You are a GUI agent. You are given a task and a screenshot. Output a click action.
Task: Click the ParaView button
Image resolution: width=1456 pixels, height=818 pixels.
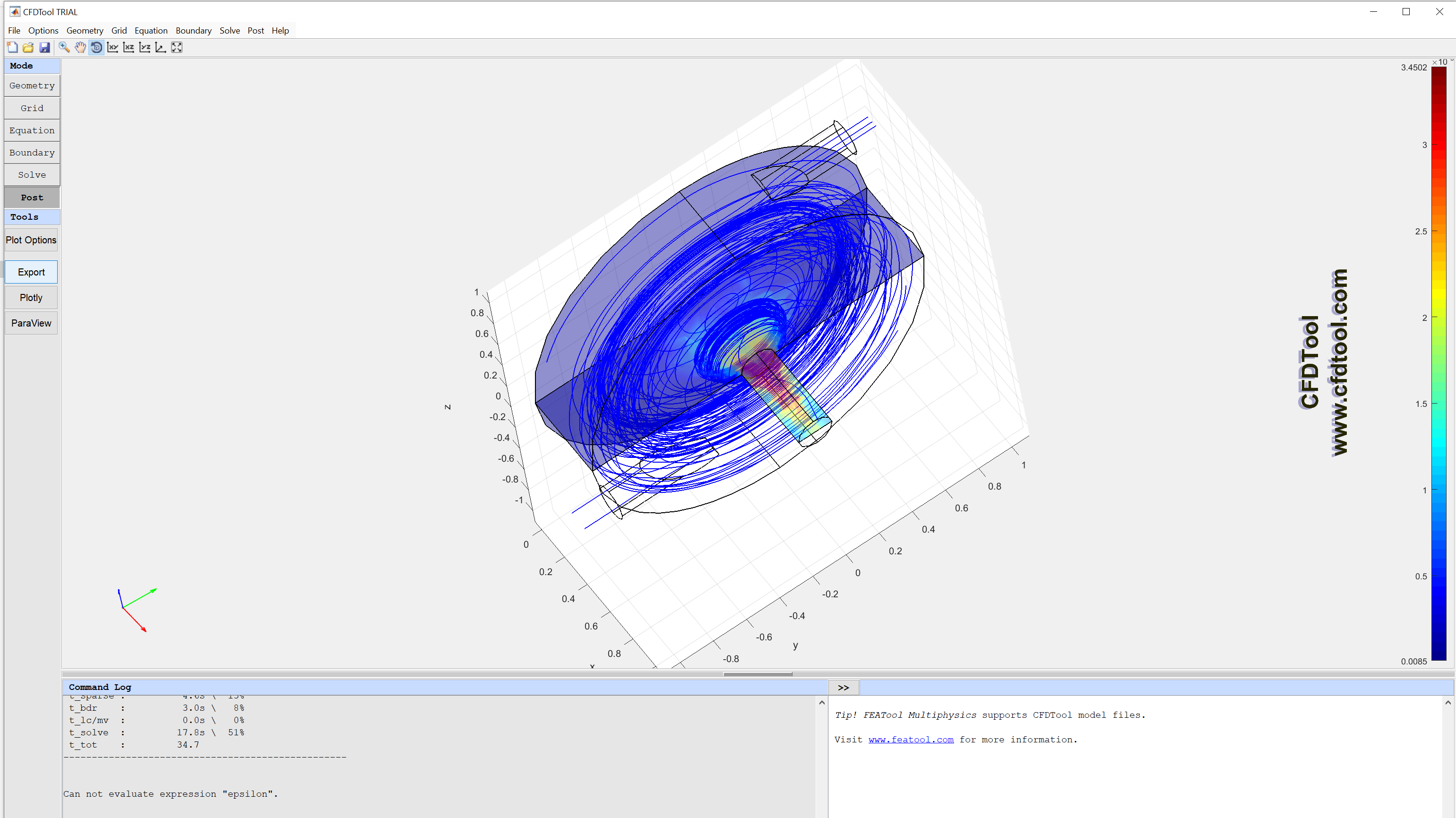[x=31, y=323]
